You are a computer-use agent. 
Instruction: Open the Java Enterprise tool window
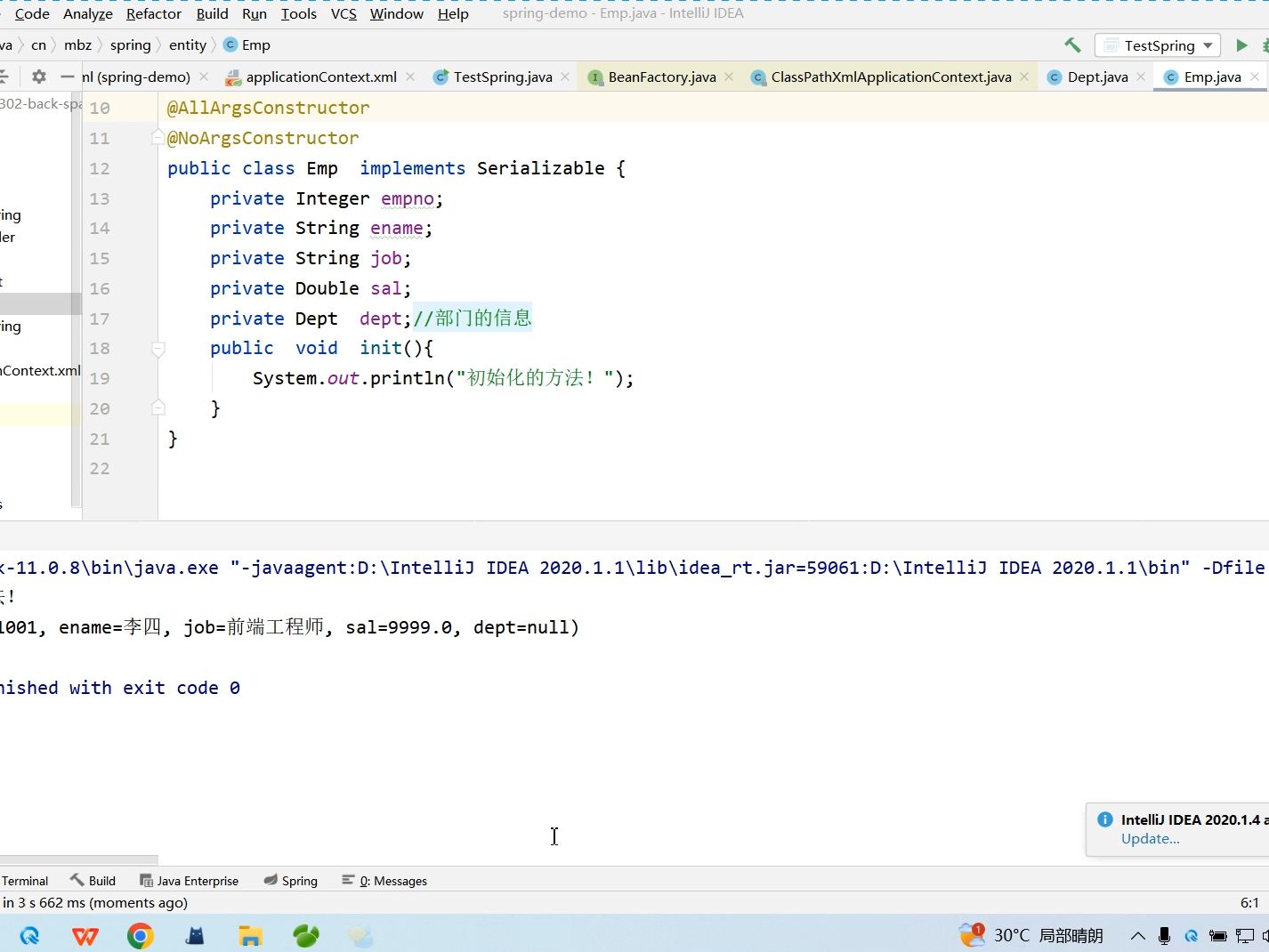tap(190, 881)
